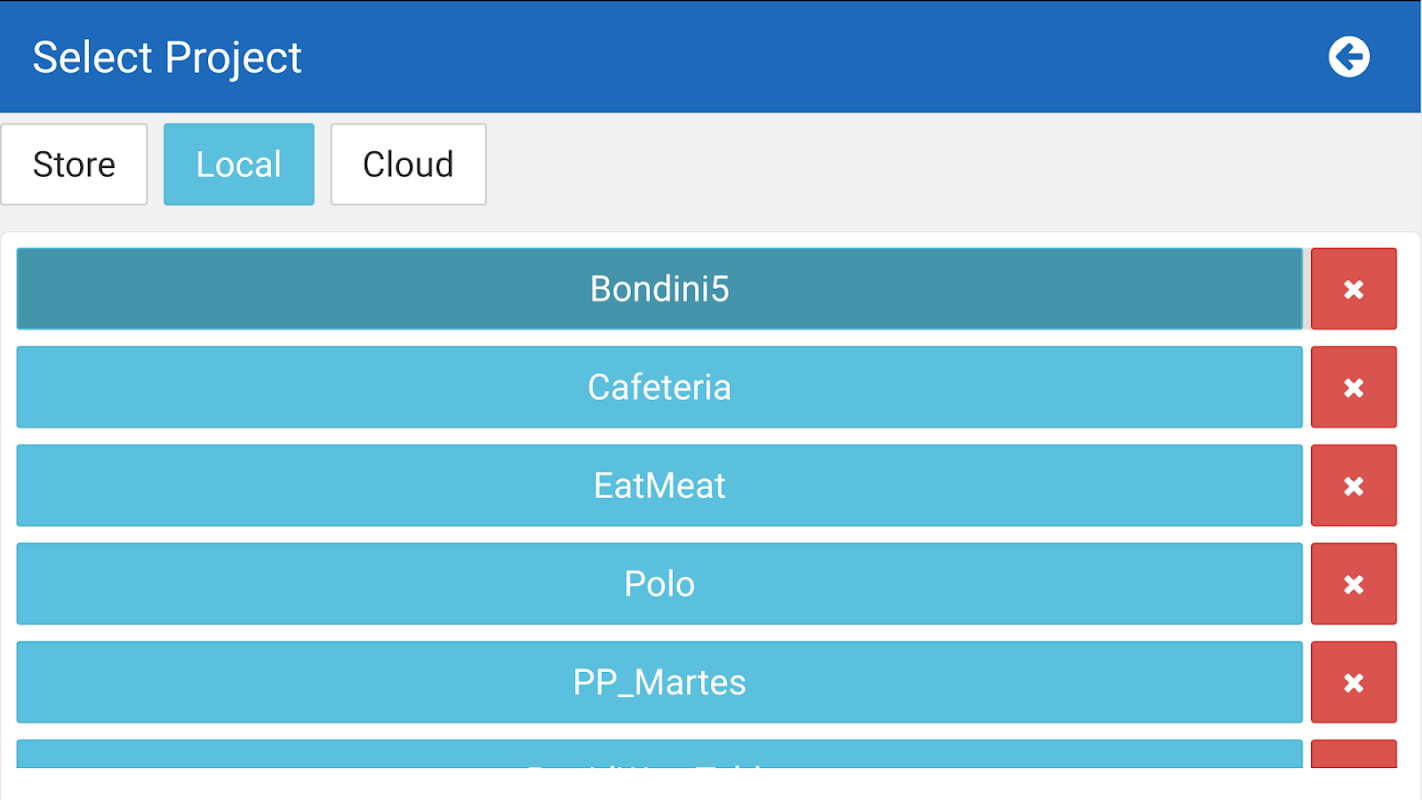Open the Bondini5 project
Viewport: 1422px width, 800px height.
[659, 289]
